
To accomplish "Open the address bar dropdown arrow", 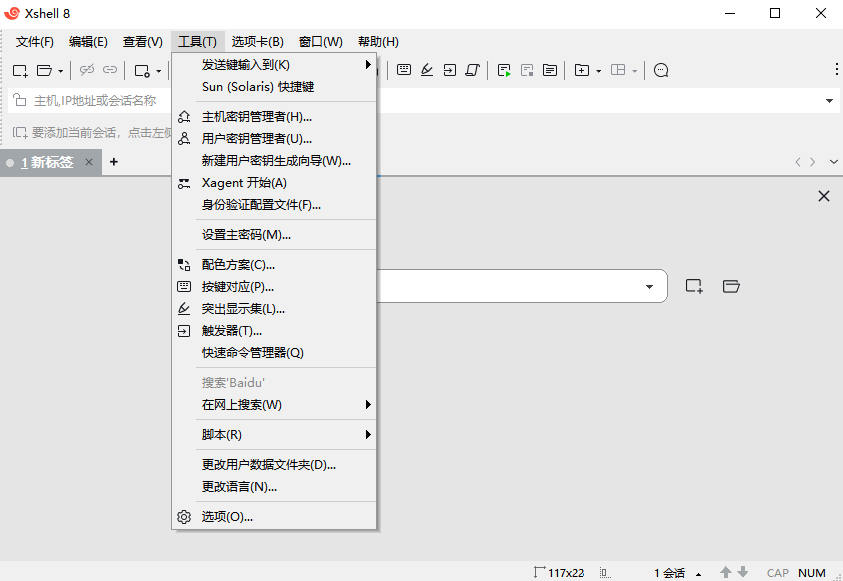I will click(x=829, y=100).
